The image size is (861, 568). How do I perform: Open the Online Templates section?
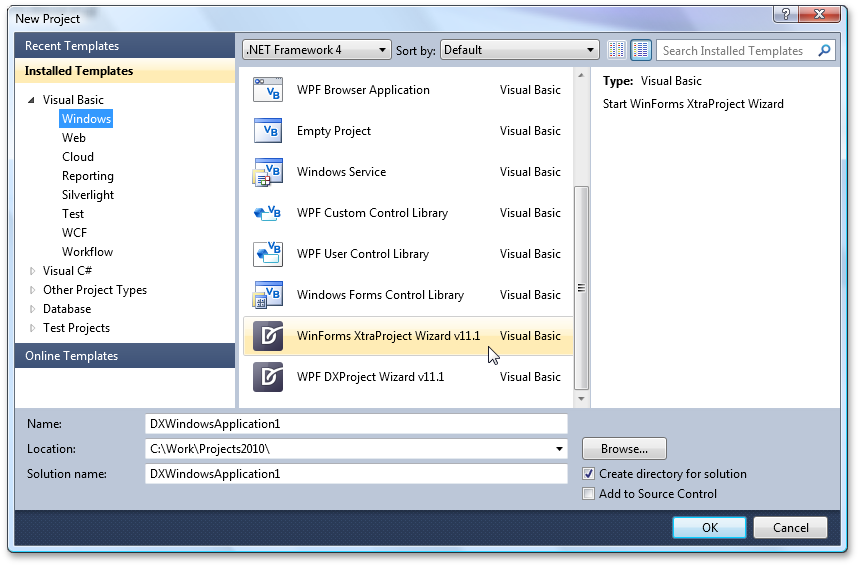tap(72, 356)
